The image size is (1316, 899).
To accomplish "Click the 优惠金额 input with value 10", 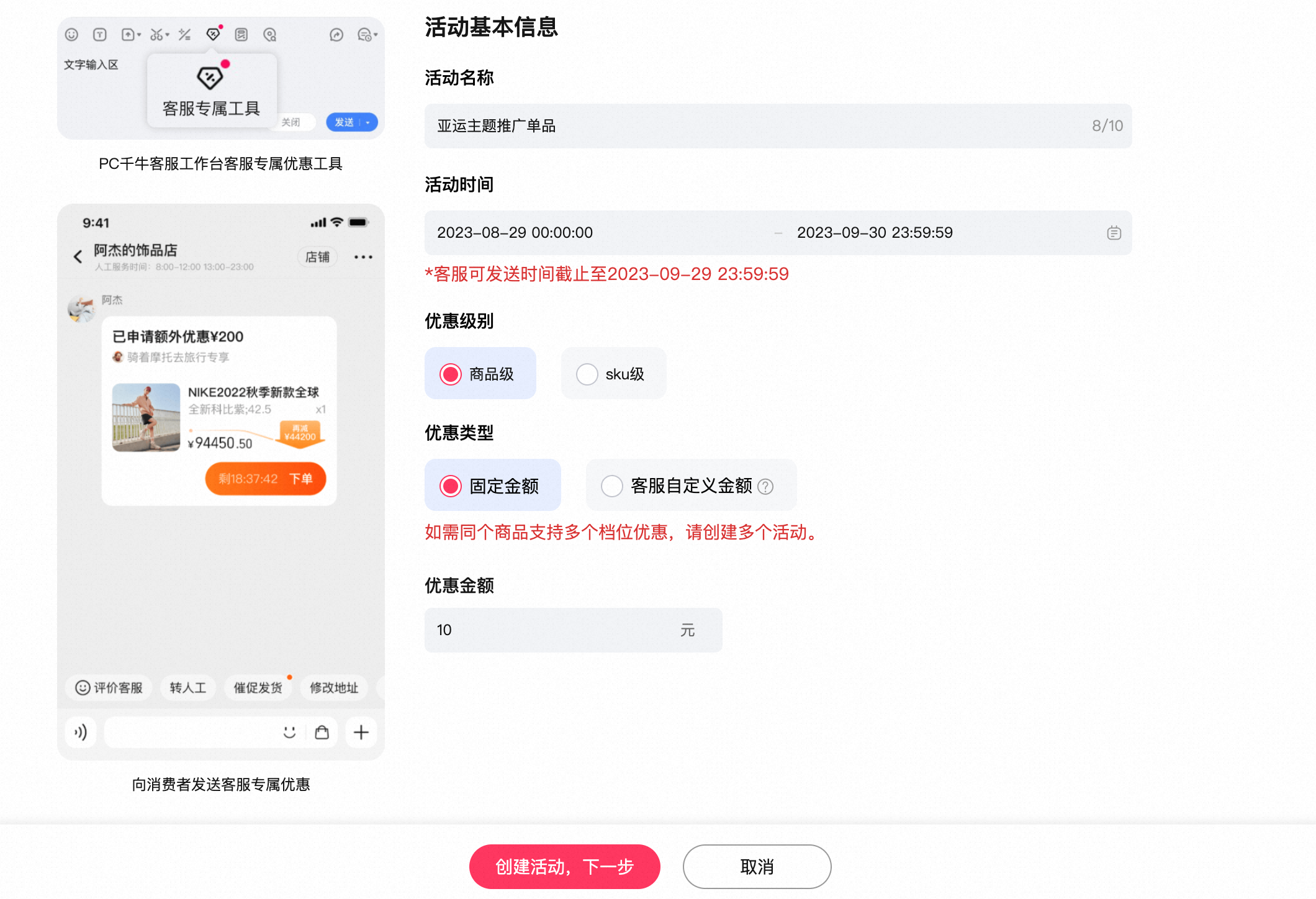I will click(573, 630).
